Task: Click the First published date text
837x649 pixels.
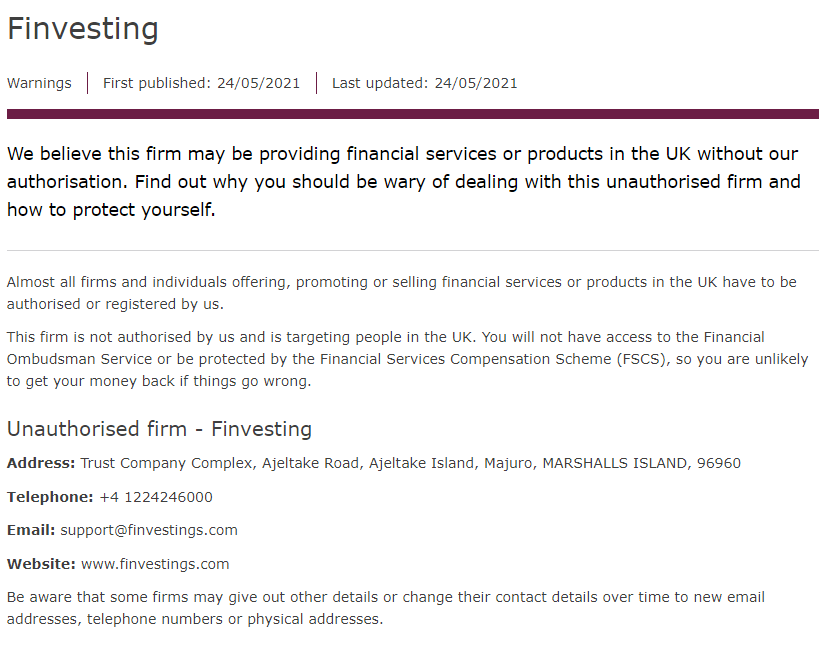Action: coord(201,83)
